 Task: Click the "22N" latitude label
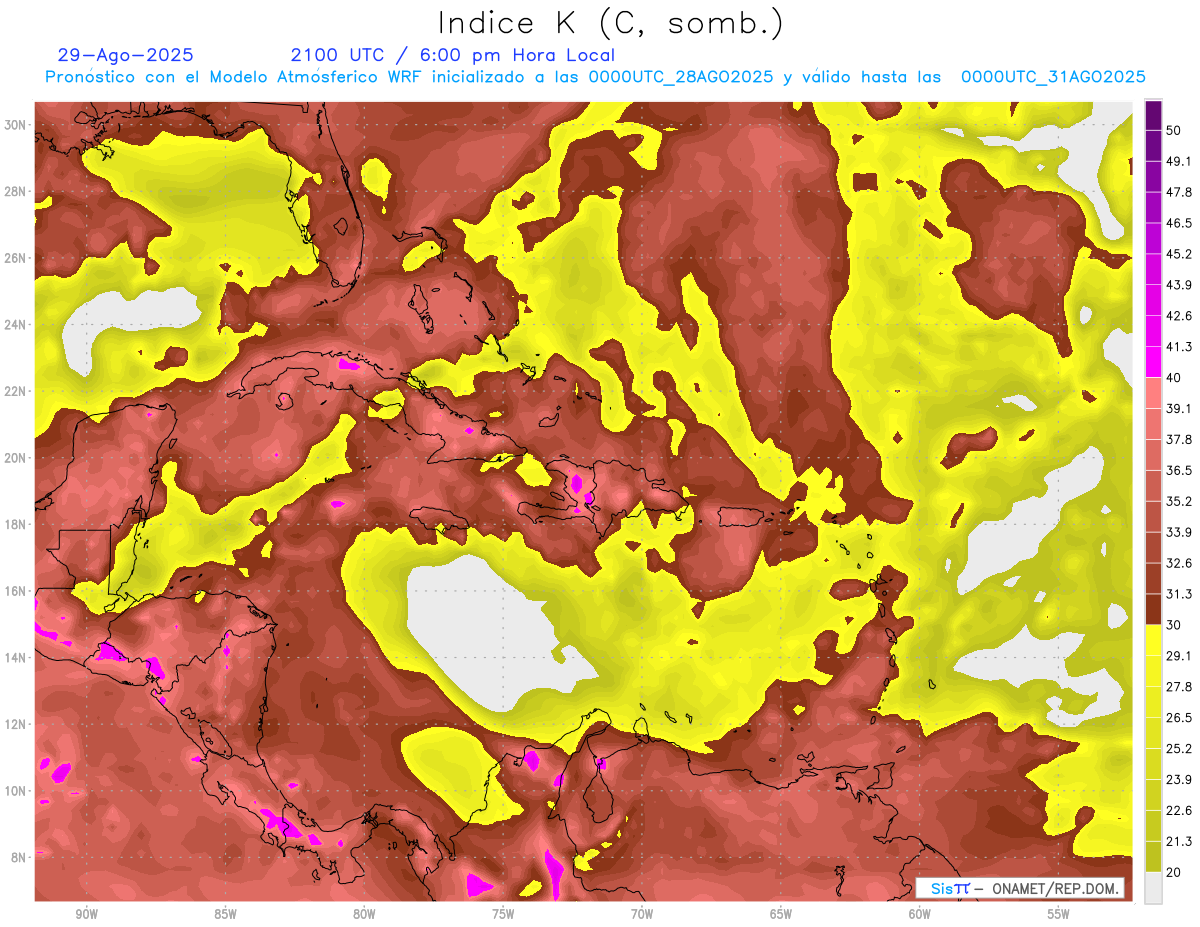tap(17, 391)
